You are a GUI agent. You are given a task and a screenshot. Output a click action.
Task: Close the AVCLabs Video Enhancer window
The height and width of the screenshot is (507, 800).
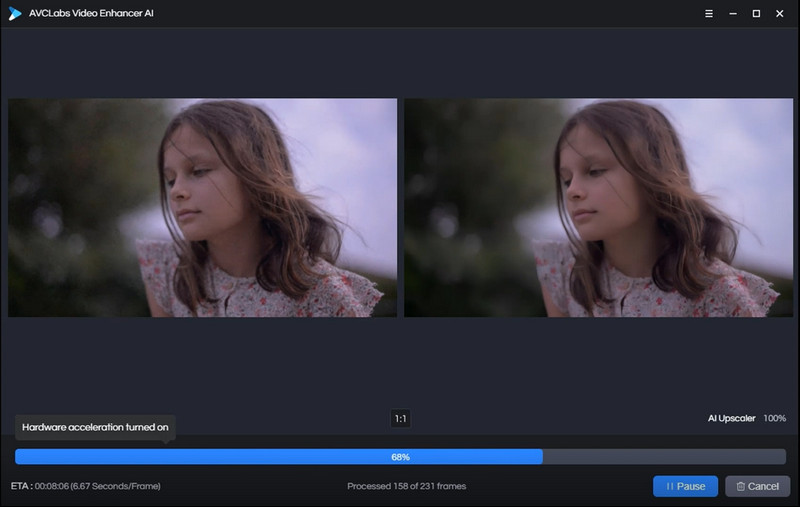click(x=780, y=14)
